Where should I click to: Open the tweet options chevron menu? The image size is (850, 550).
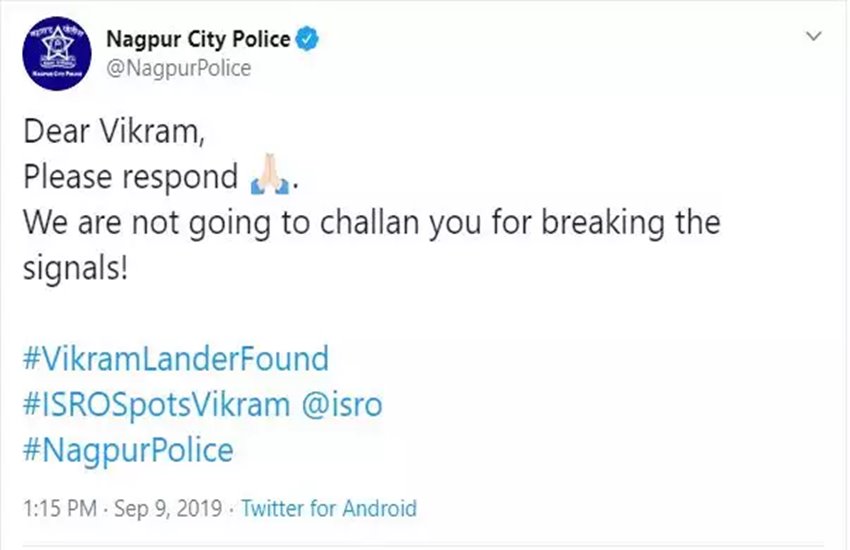(814, 36)
